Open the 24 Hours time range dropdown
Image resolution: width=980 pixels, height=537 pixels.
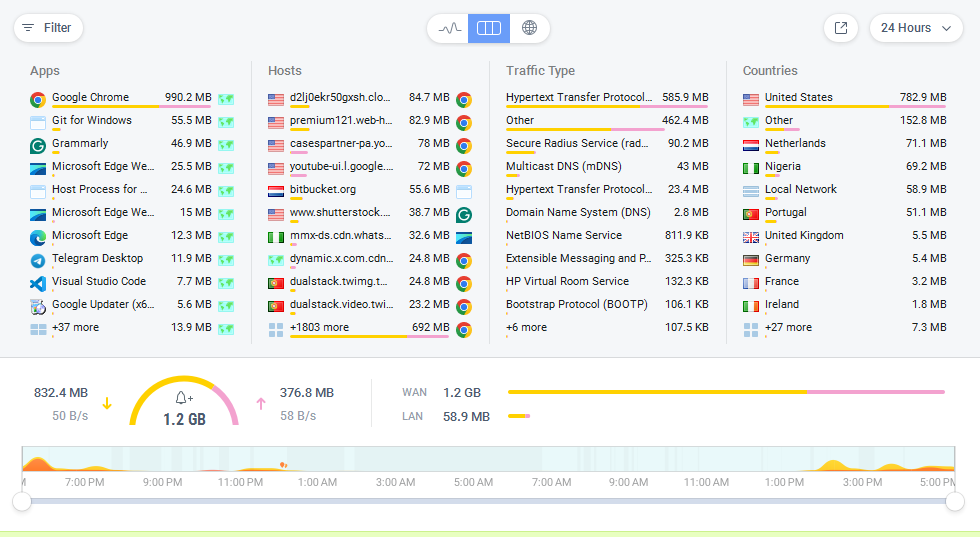pyautogui.click(x=916, y=28)
